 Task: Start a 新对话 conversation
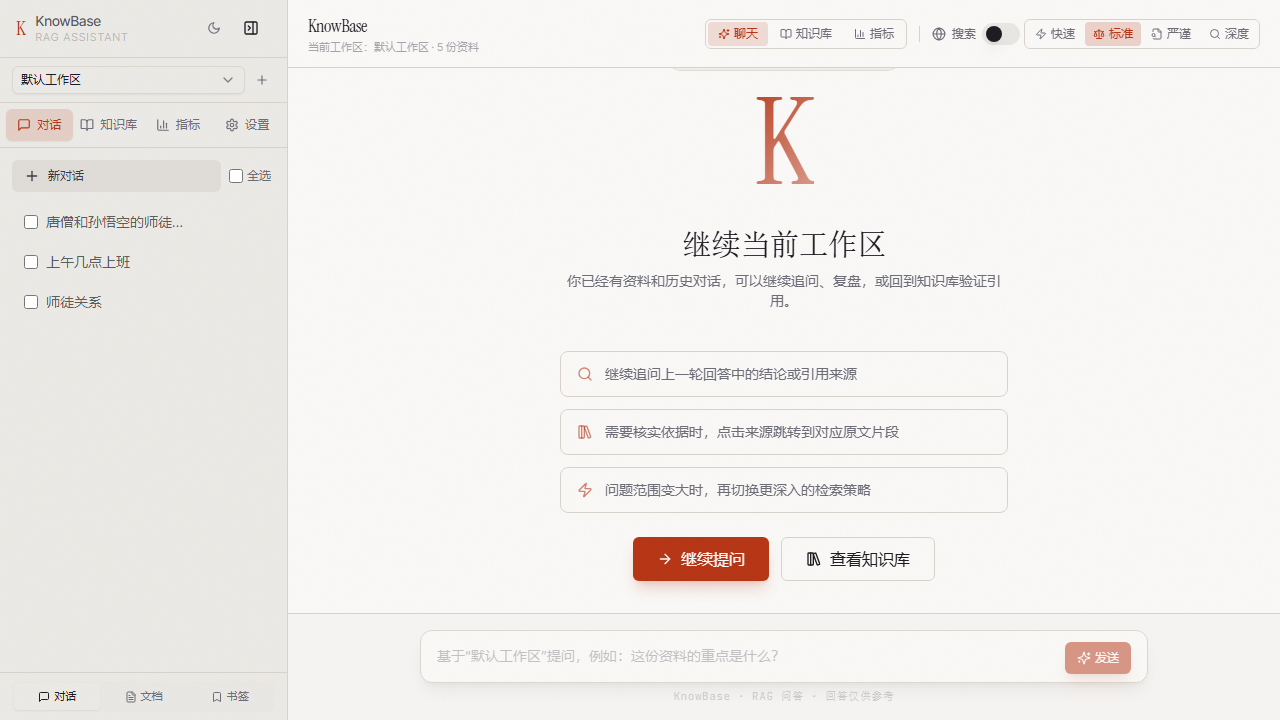(116, 176)
